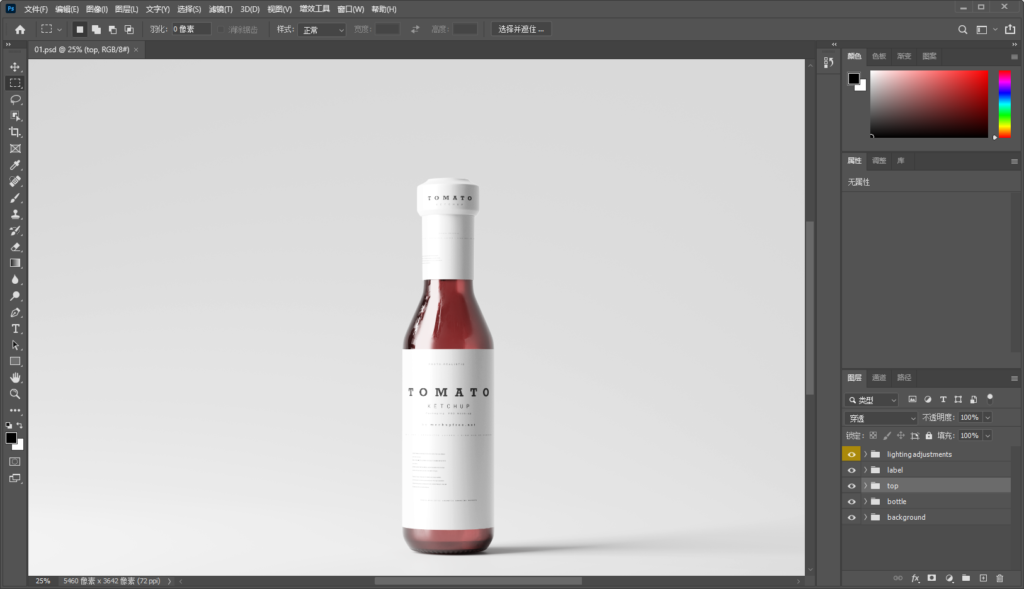This screenshot has height=589, width=1024.
Task: Open the 文件(F) menu
Action: point(36,9)
